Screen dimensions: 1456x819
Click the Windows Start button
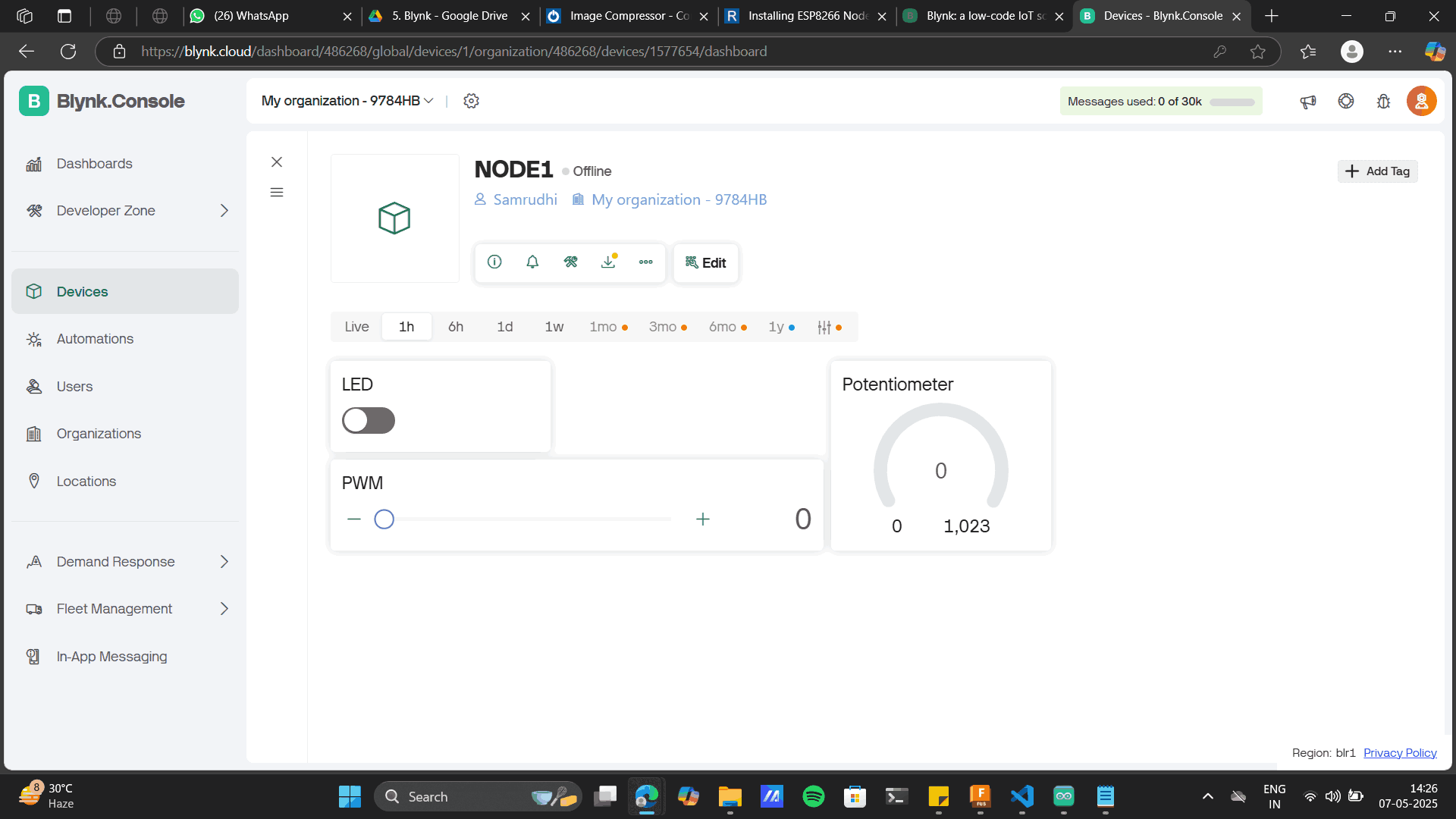point(350,796)
